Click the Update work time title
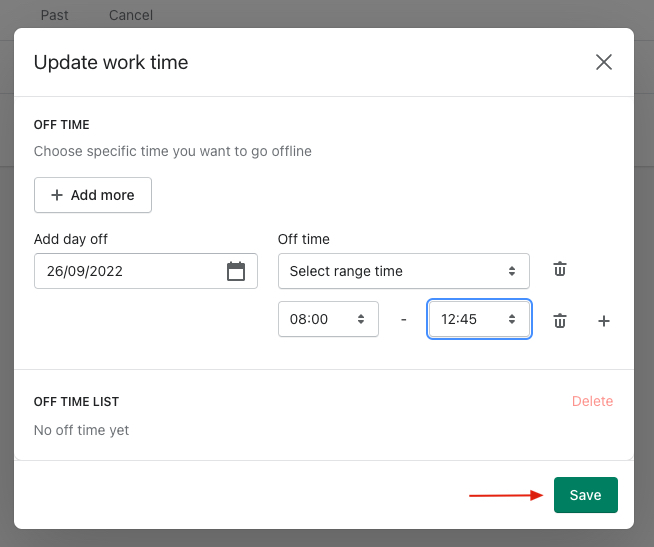Viewport: 654px width, 547px height. pyautogui.click(x=111, y=62)
